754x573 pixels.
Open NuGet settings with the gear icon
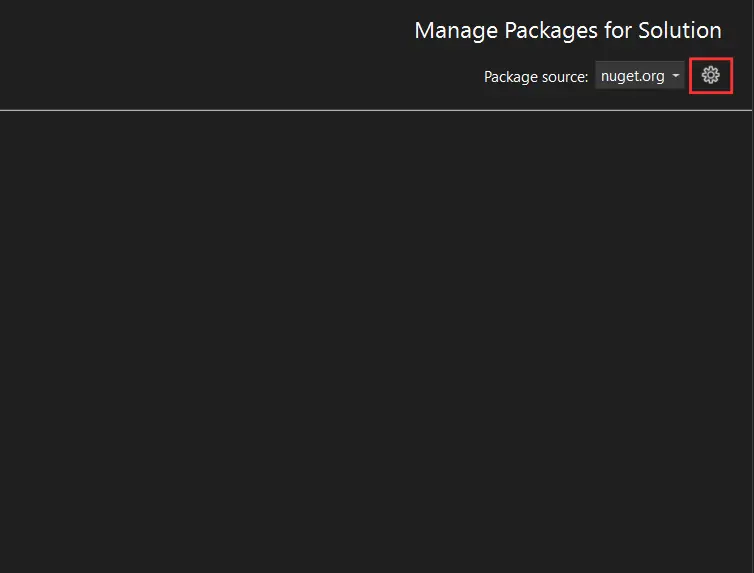(711, 76)
